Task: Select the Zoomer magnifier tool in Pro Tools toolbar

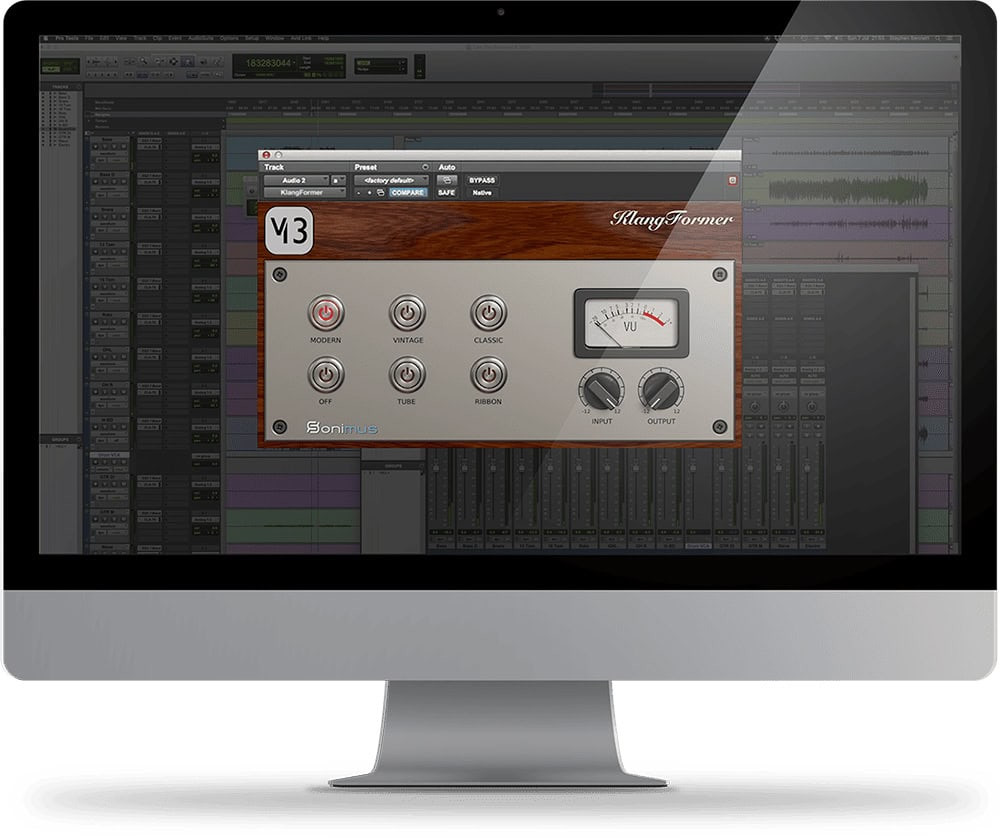Action: [x=145, y=61]
